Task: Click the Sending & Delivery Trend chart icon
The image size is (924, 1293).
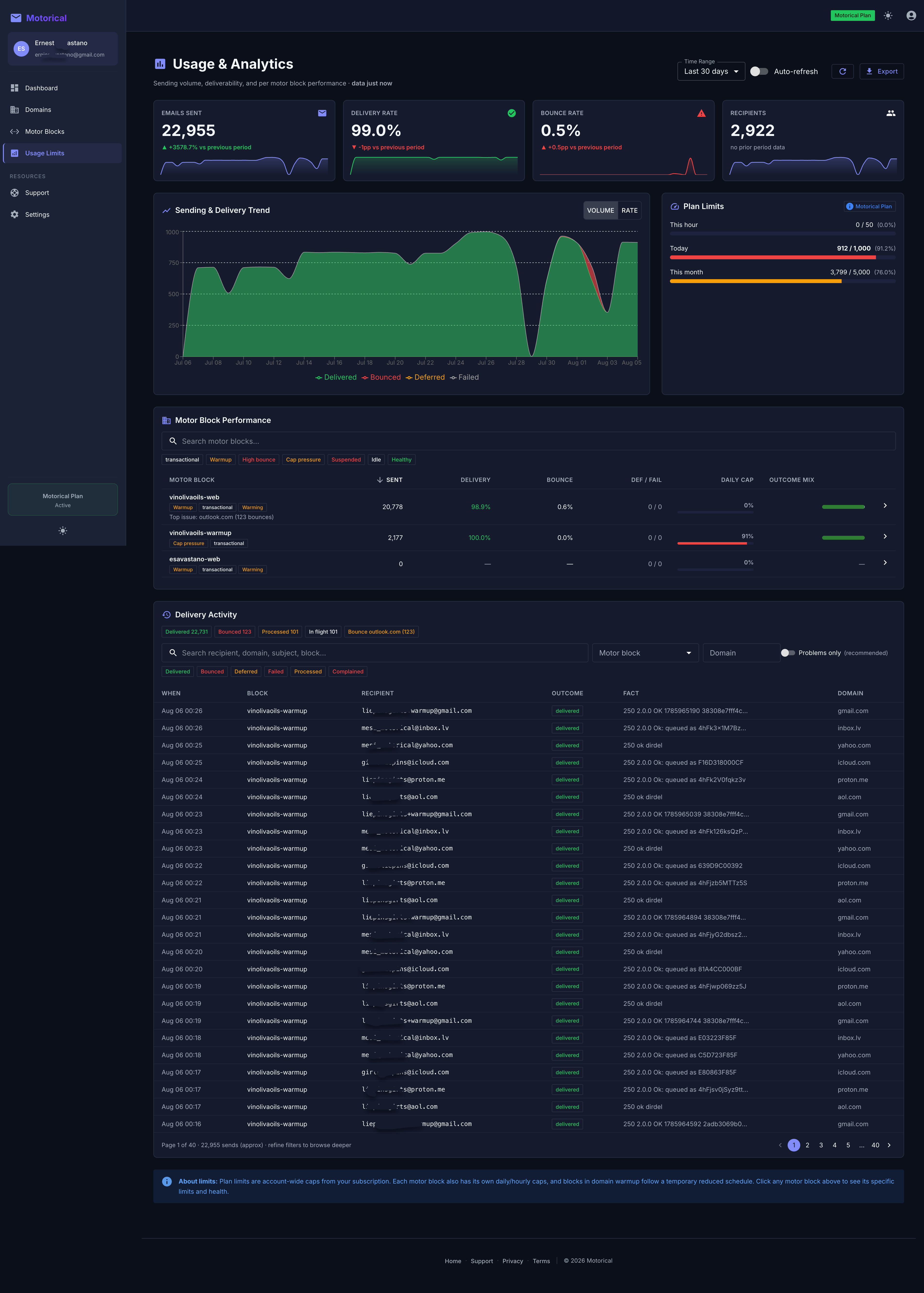Action: click(x=166, y=210)
